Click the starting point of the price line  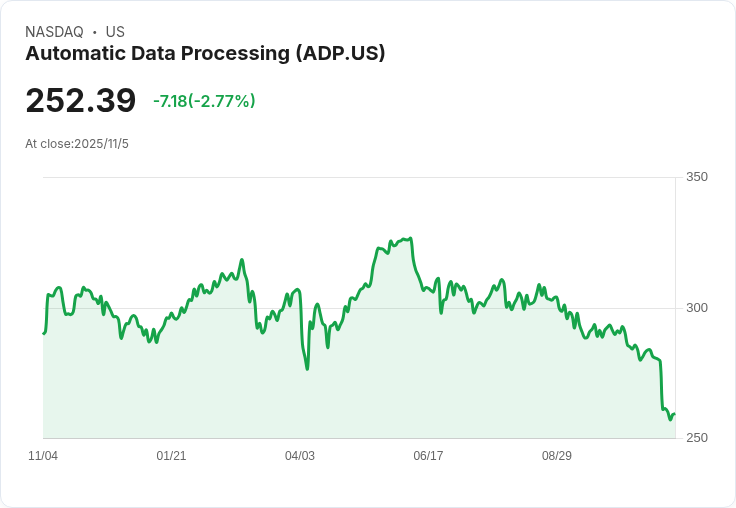[43, 333]
